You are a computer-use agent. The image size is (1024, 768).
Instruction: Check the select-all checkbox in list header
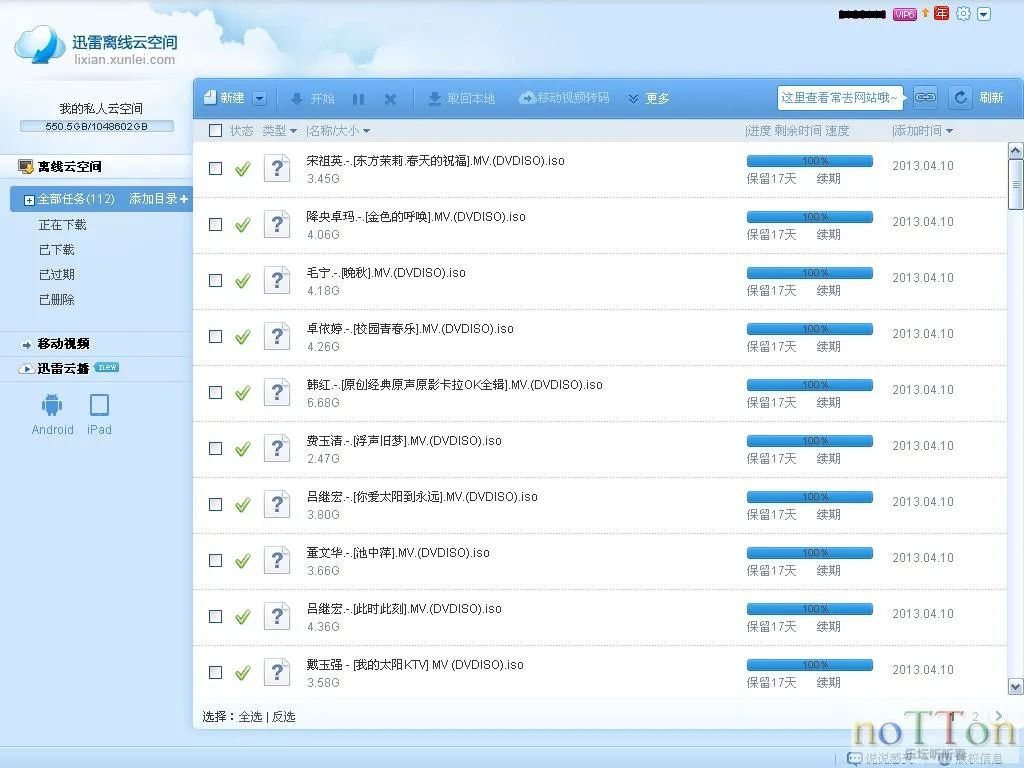[x=215, y=130]
